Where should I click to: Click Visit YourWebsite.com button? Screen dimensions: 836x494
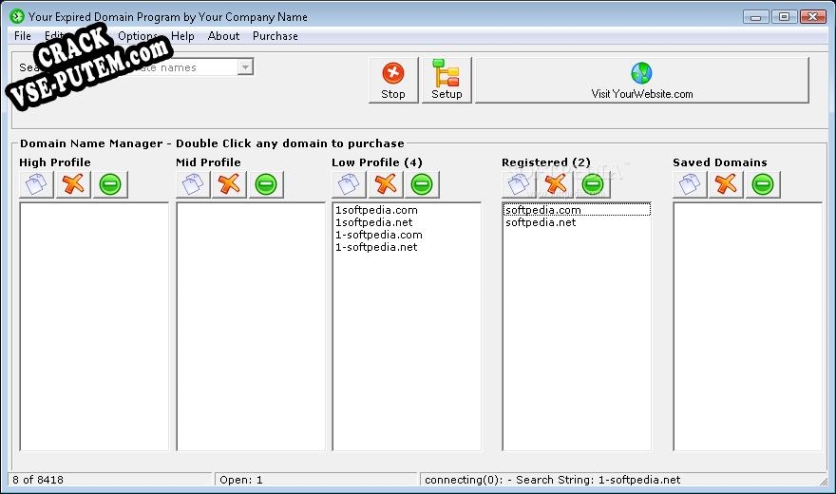(641, 80)
